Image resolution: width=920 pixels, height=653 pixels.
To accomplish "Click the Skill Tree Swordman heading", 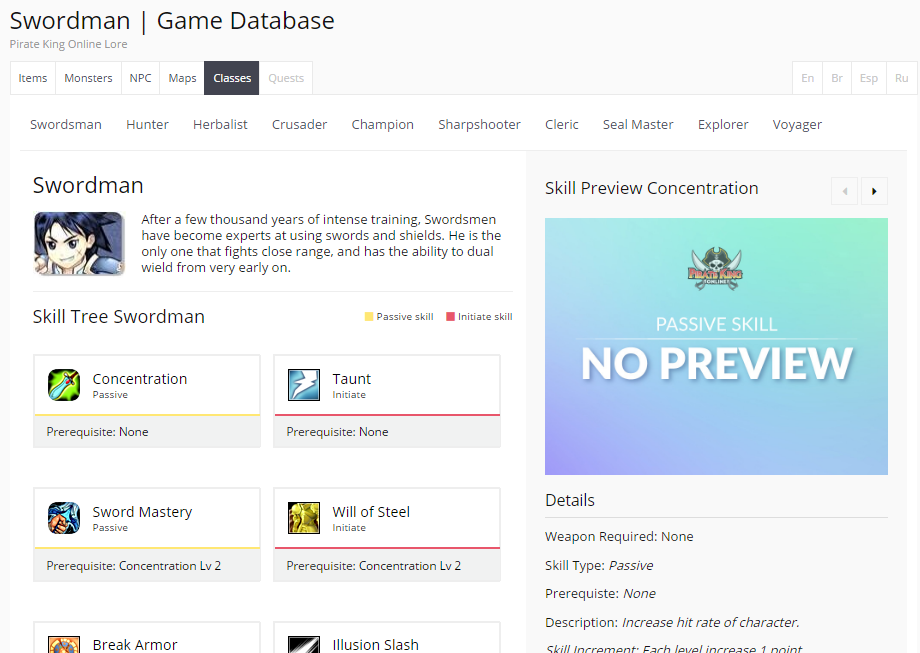I will tap(119, 317).
